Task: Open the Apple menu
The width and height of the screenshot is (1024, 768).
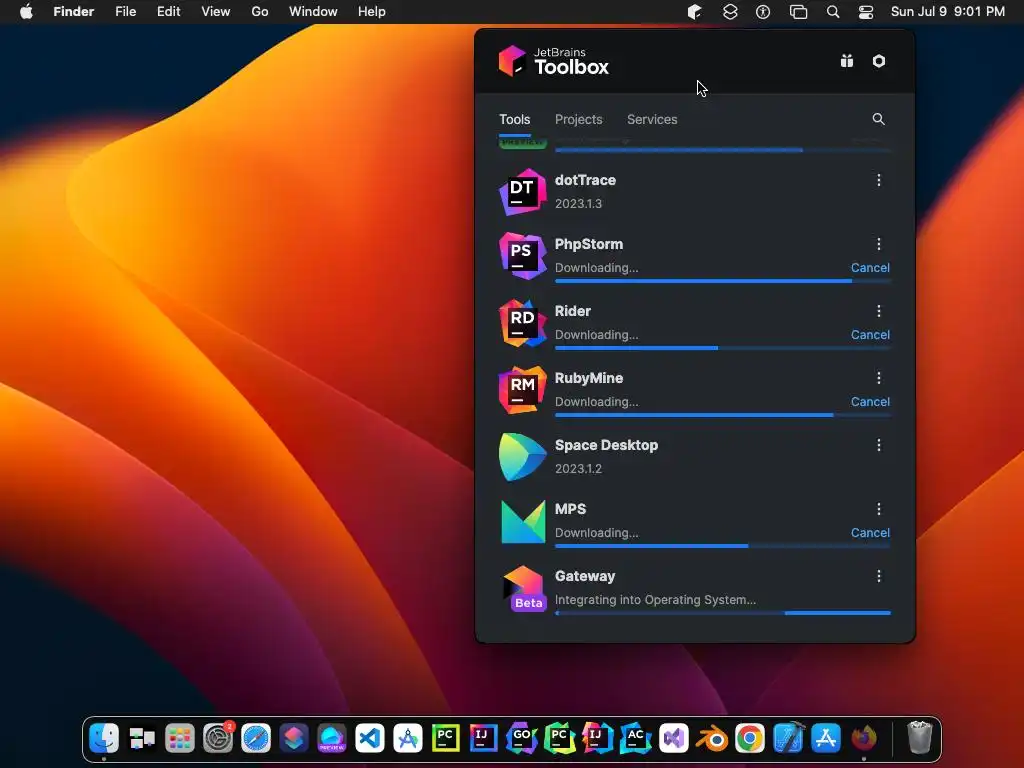Action: pos(26,12)
